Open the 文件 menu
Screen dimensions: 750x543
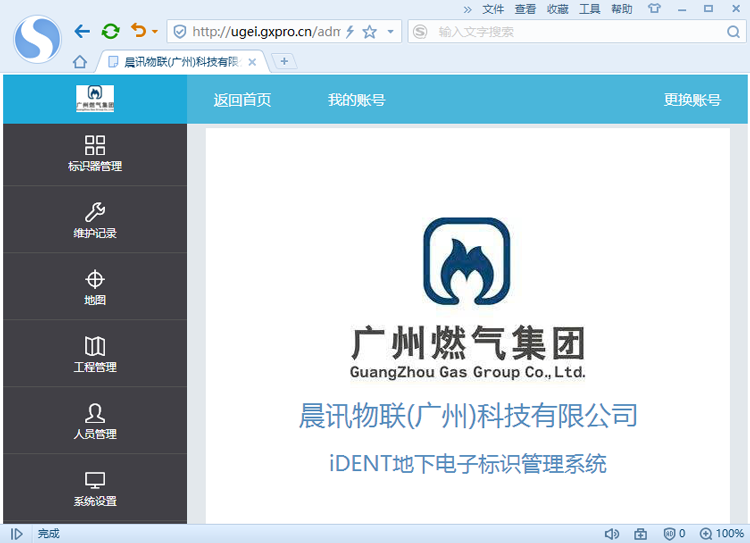tap(493, 9)
